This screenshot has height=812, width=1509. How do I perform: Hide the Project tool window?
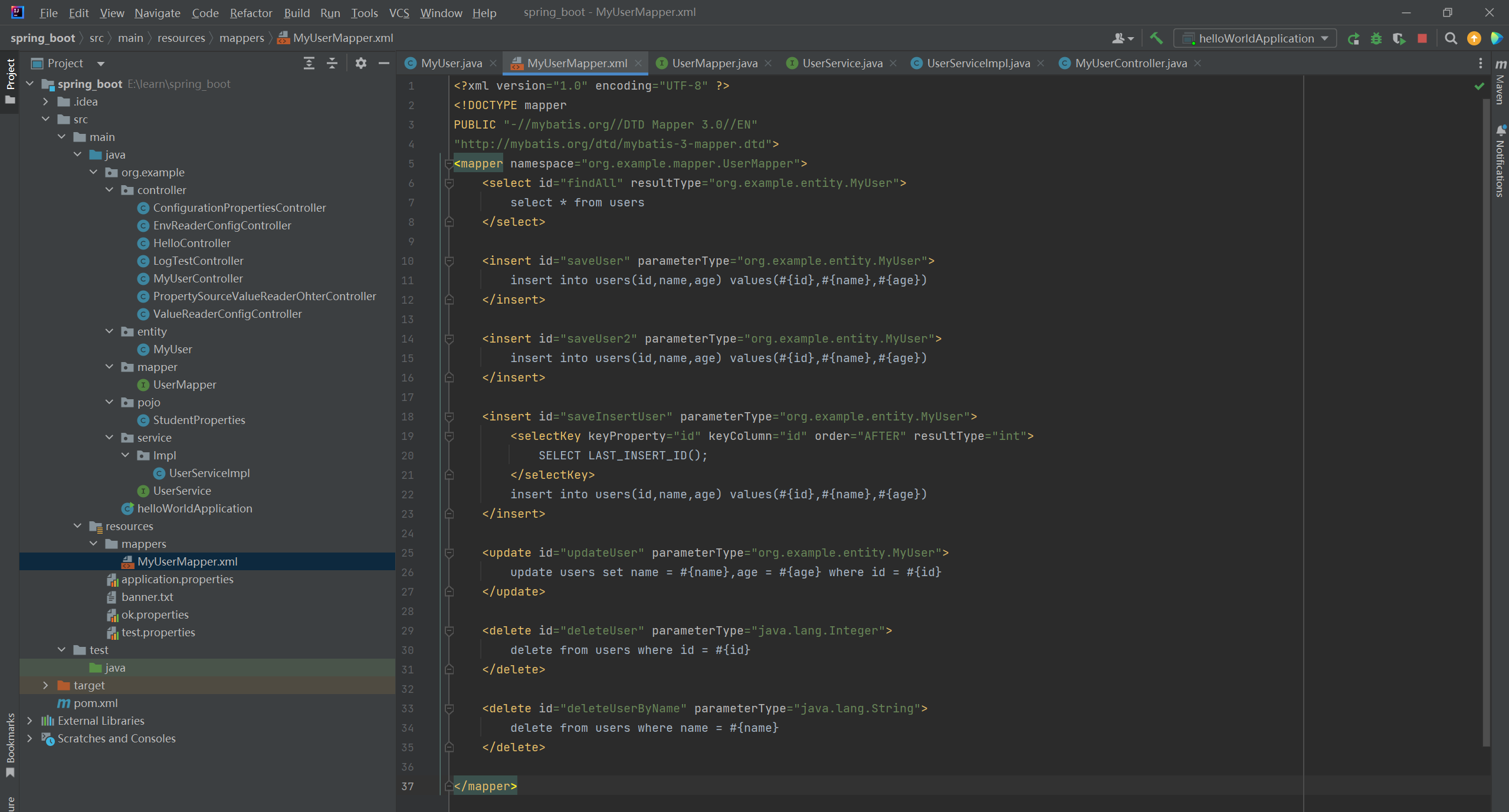coord(383,63)
